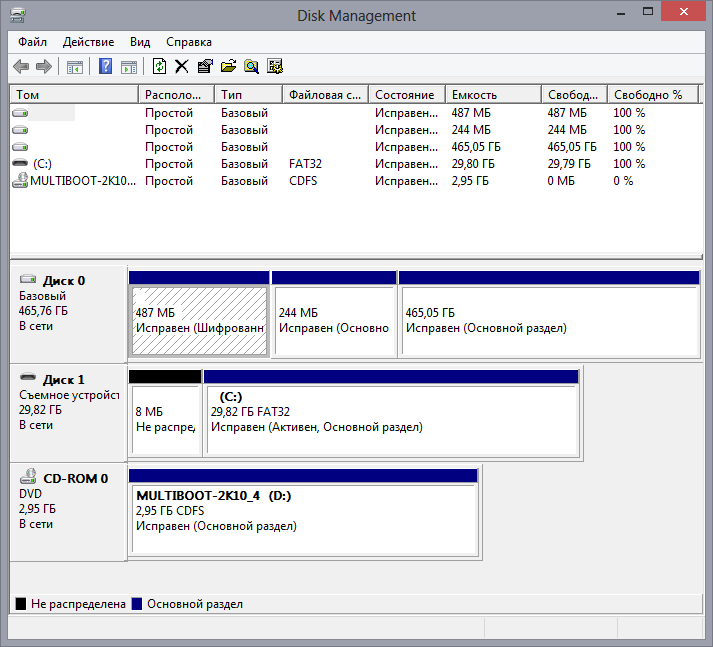Click the Диск 1 removable disk label
The height and width of the screenshot is (647, 713).
click(63, 380)
